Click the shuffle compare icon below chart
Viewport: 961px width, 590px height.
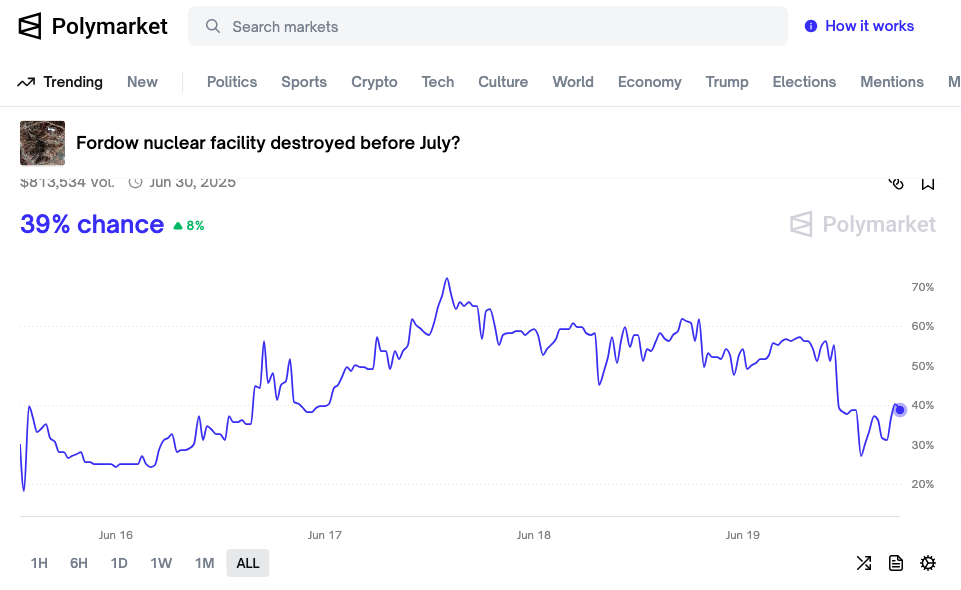(x=864, y=563)
